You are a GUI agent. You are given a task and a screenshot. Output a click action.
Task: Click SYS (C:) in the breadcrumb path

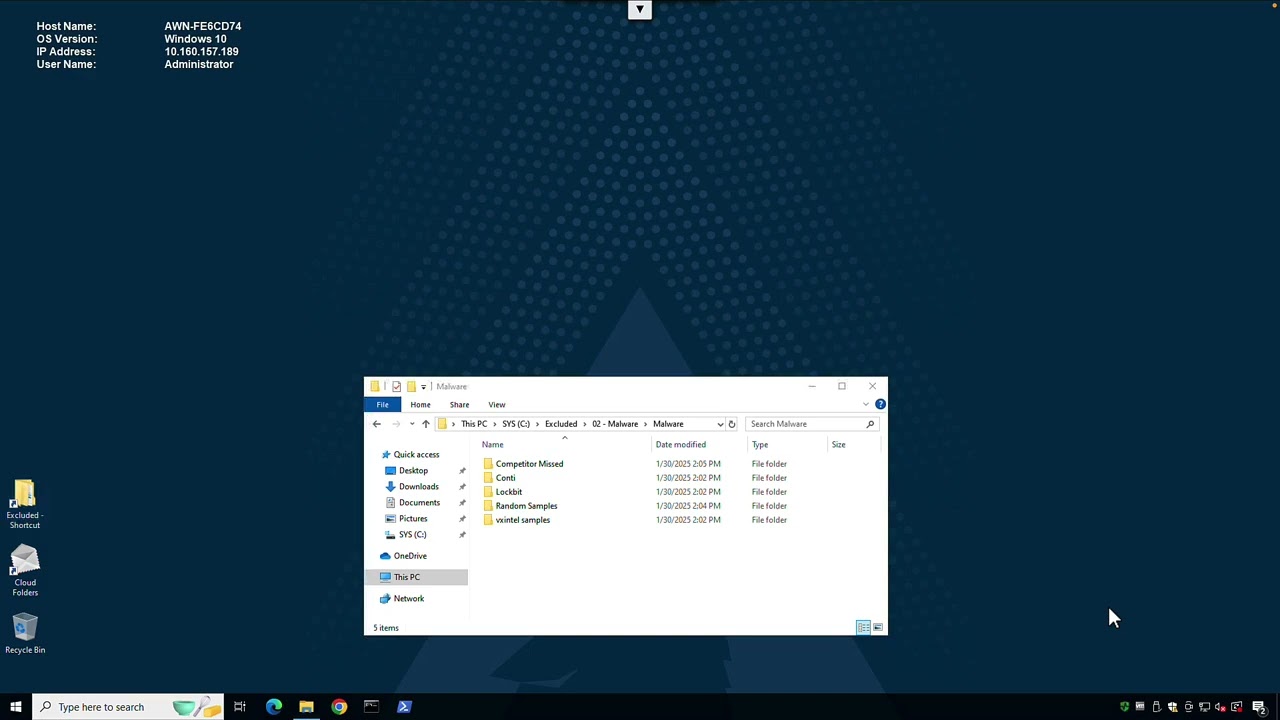516,424
